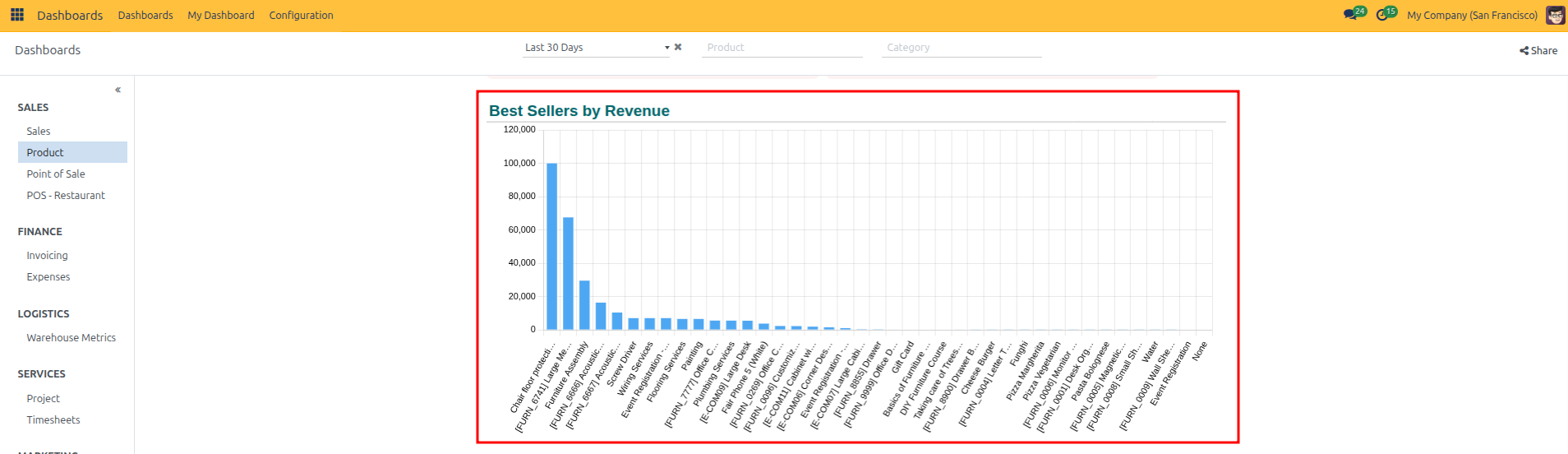Screen dimensions: 1568x454
Task: Click the Best Sellers by Revenue title
Action: tap(579, 111)
